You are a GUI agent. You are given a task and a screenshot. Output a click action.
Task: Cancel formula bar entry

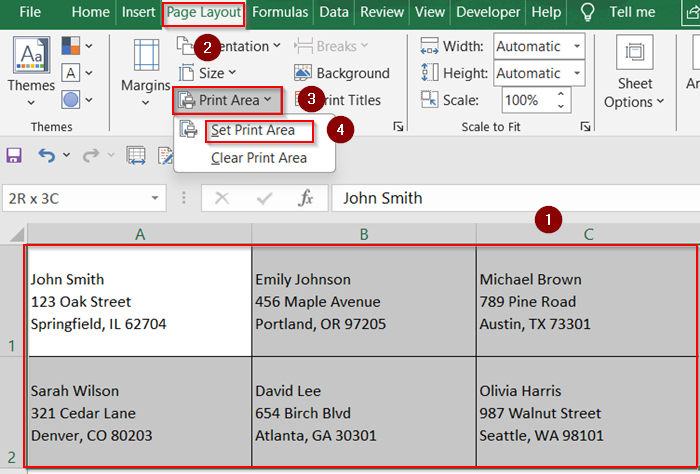pyautogui.click(x=221, y=198)
